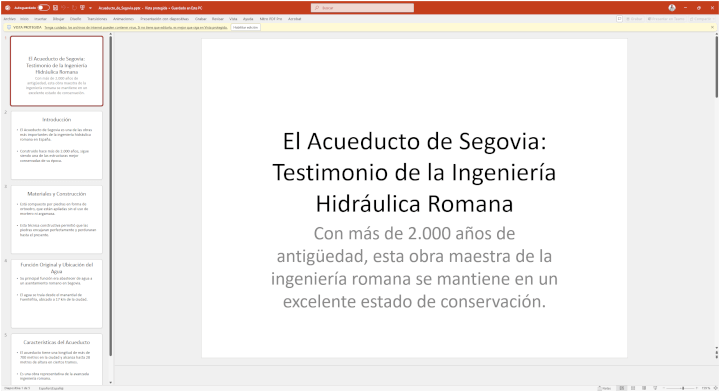Image resolution: width=720 pixels, height=392 pixels.
Task: Close the protected view message bar
Action: (x=712, y=28)
